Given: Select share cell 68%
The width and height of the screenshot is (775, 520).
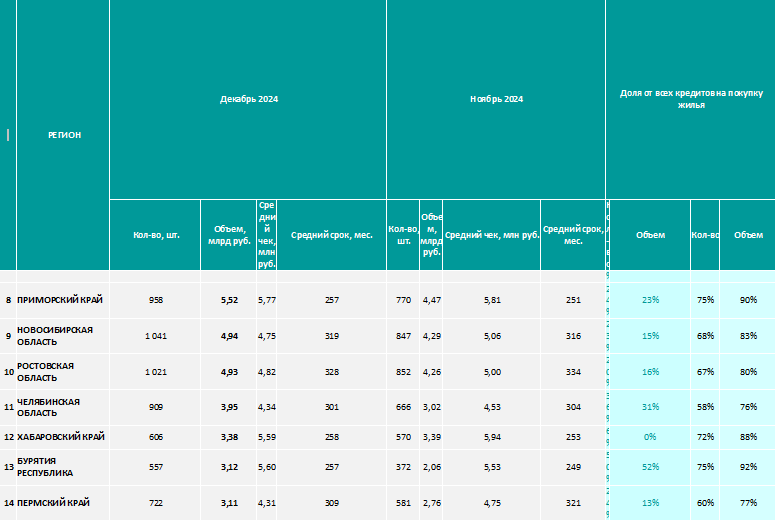Looking at the screenshot, I should [705, 336].
